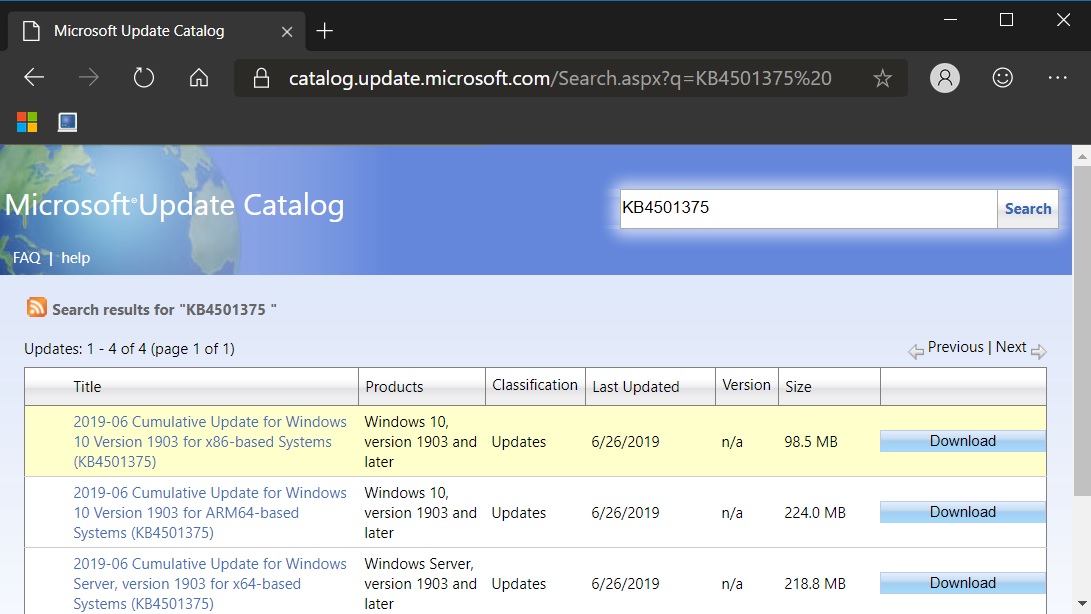Open the Microsoft logo bookmark
1091x614 pixels.
click(x=27, y=122)
